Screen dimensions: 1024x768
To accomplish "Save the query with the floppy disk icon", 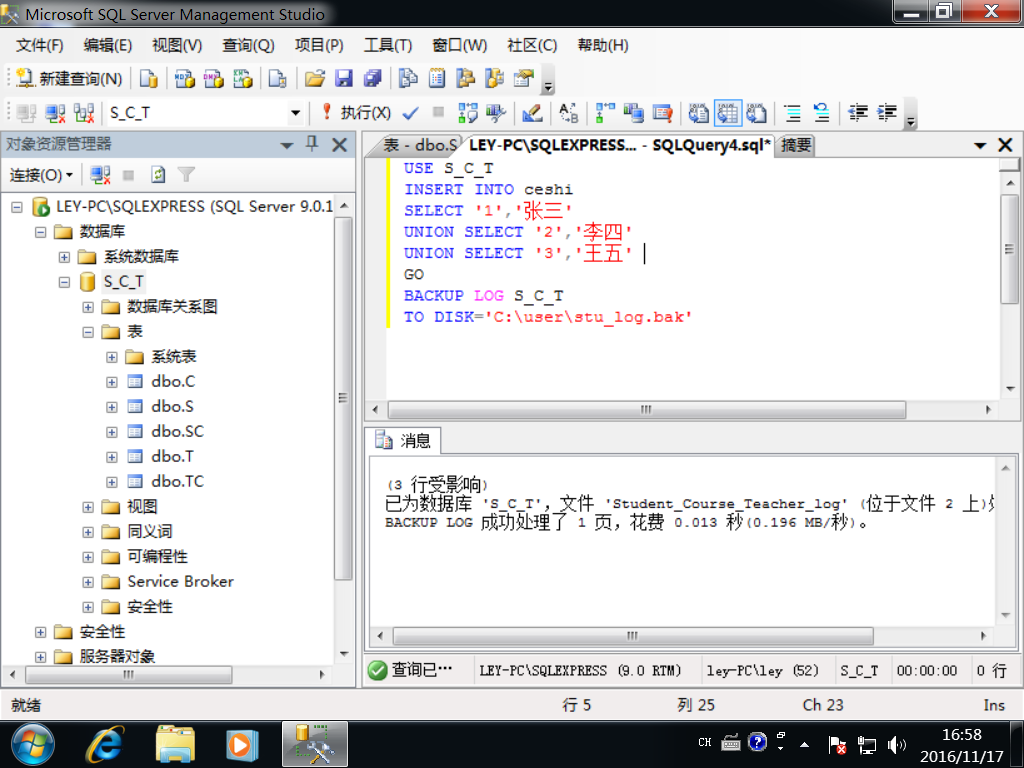I will (x=344, y=79).
